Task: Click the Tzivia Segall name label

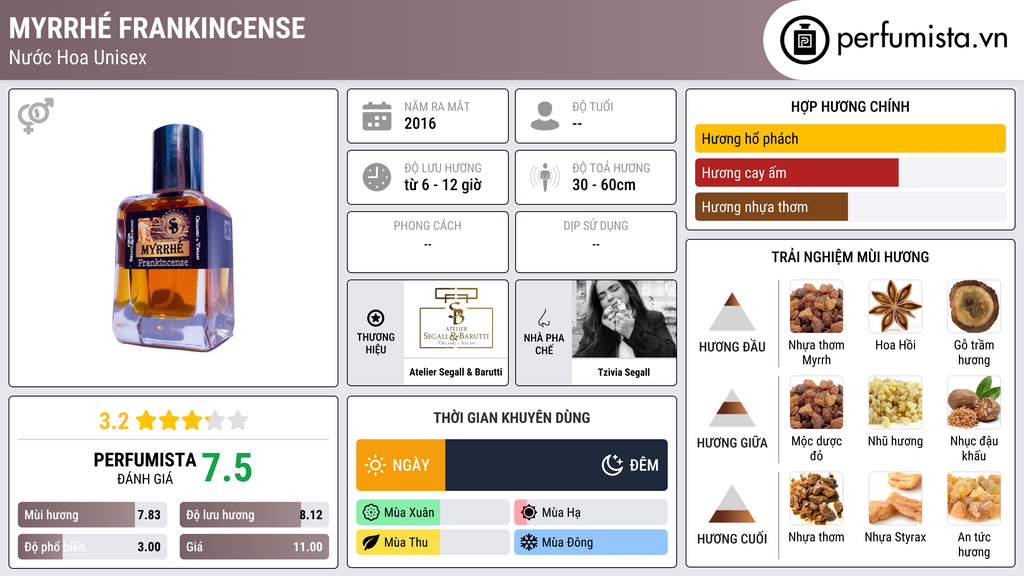Action: [624, 372]
